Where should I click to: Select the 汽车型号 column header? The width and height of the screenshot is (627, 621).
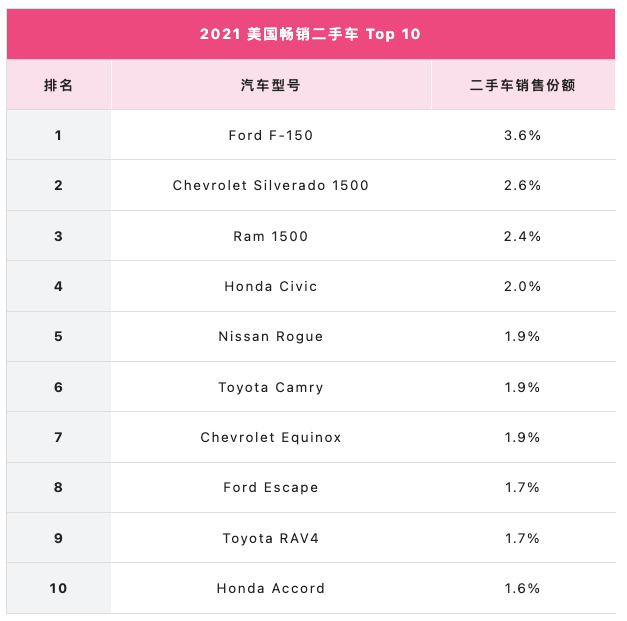click(271, 85)
